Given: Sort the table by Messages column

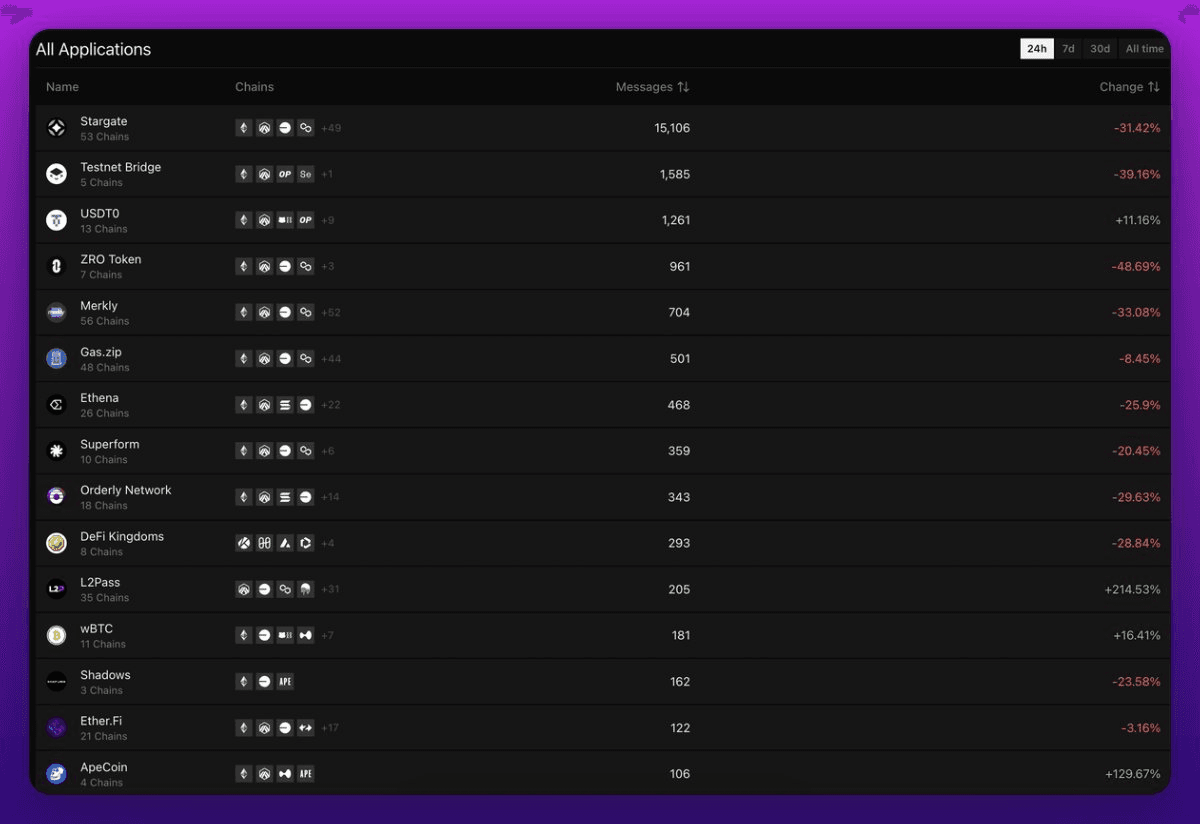Looking at the screenshot, I should [x=652, y=87].
